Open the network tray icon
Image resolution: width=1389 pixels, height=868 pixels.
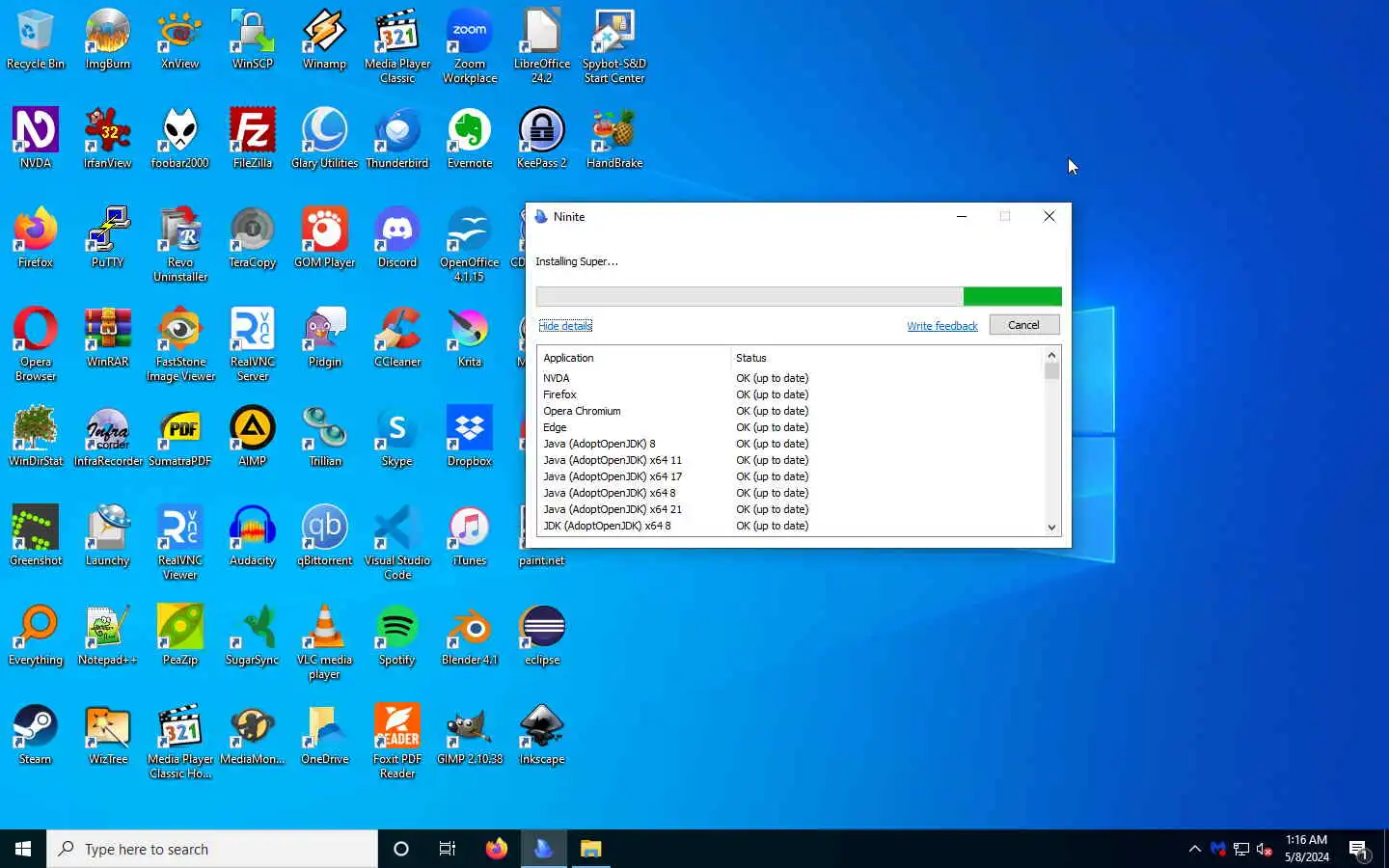tap(1241, 850)
